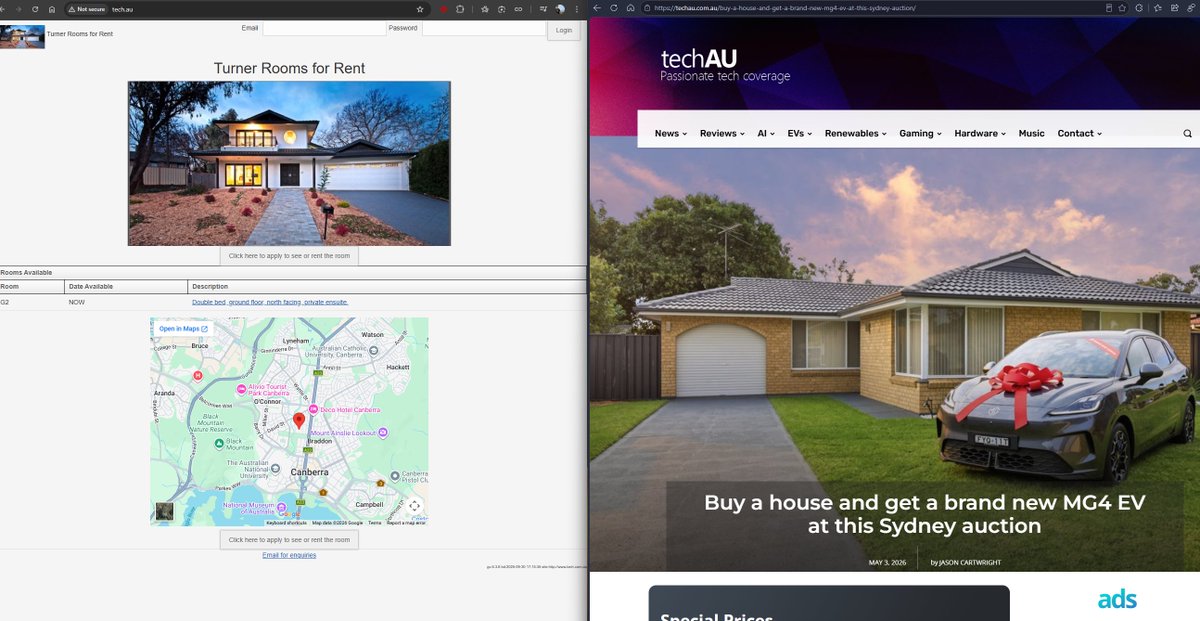Go to the Music section

pyautogui.click(x=1031, y=133)
